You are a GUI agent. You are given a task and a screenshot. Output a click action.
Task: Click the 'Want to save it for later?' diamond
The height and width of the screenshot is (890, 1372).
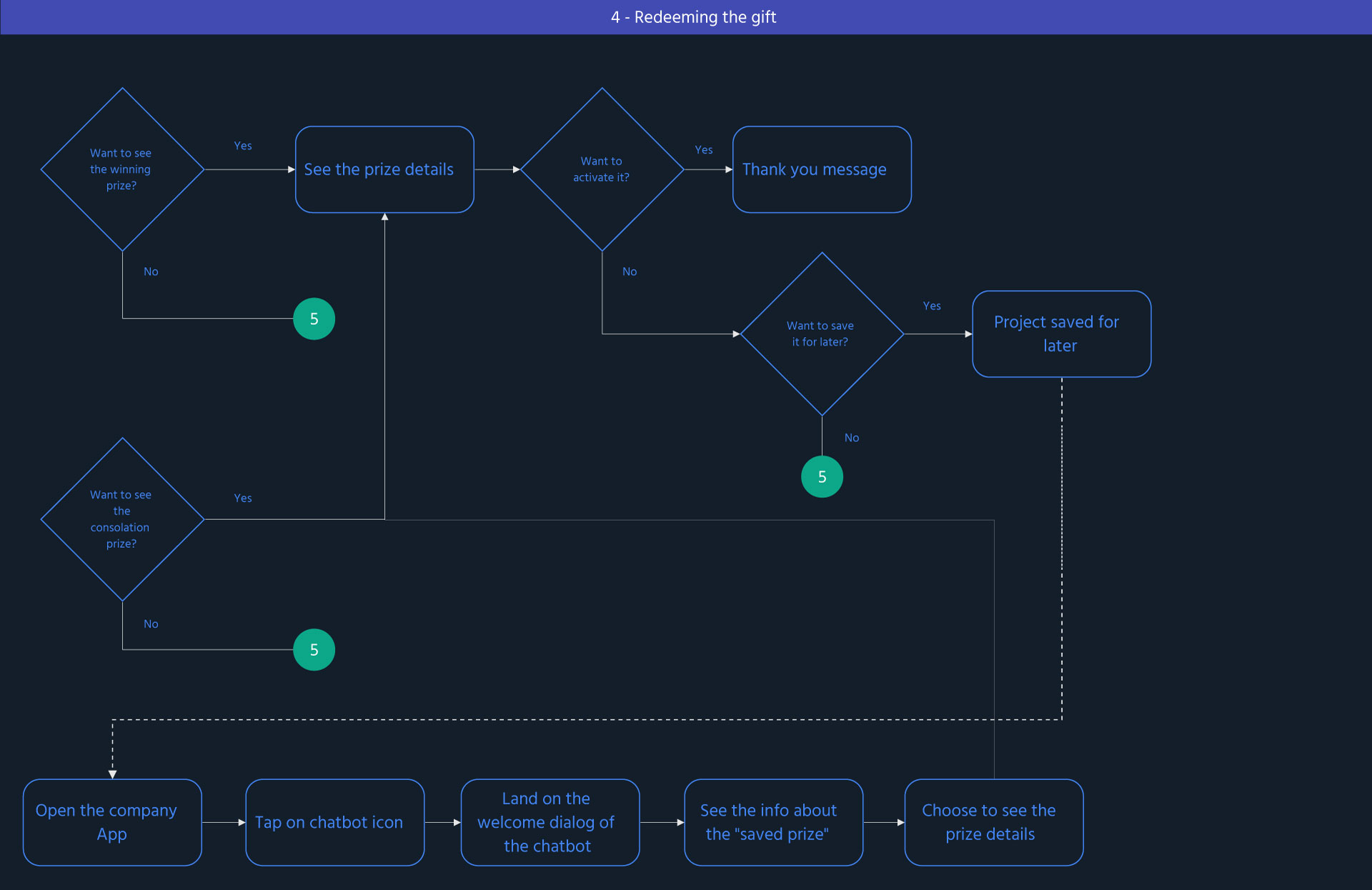(822, 334)
